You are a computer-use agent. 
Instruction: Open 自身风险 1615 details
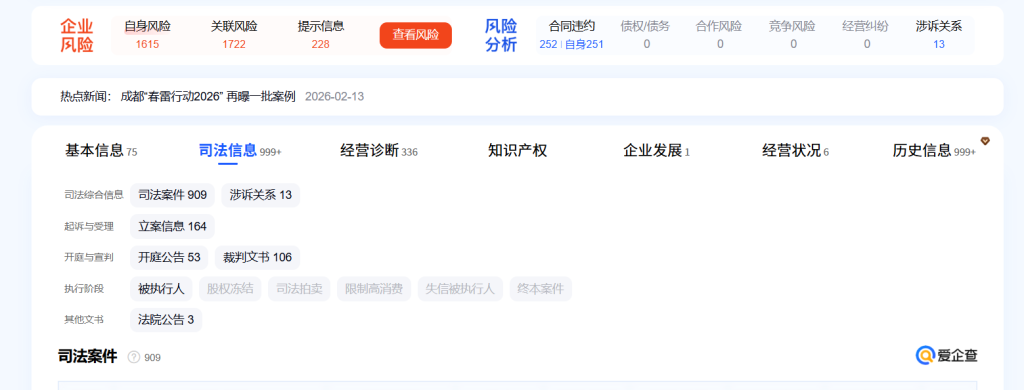148,35
